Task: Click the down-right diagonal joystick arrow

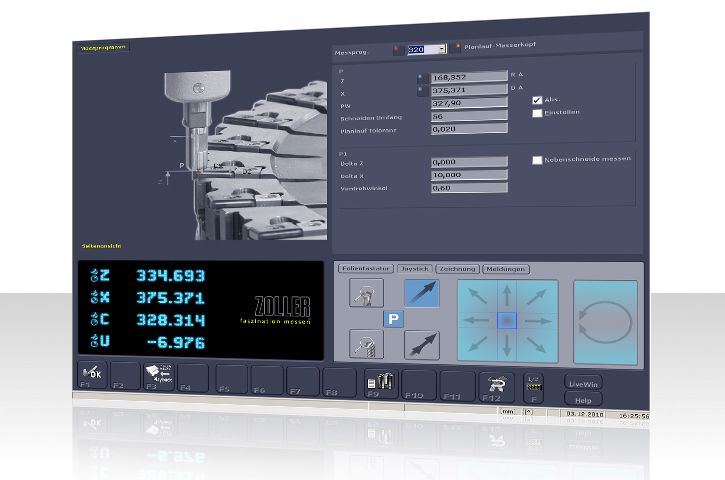Action: click(x=536, y=345)
